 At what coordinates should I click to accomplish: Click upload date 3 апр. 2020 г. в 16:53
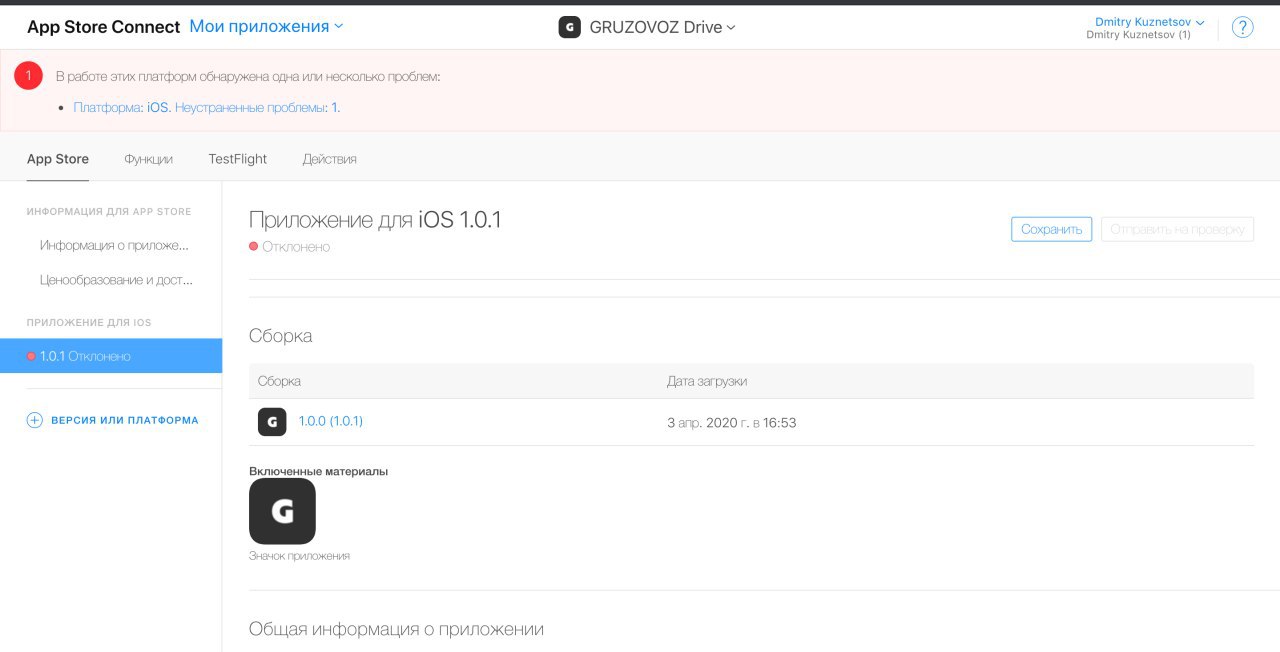click(732, 422)
